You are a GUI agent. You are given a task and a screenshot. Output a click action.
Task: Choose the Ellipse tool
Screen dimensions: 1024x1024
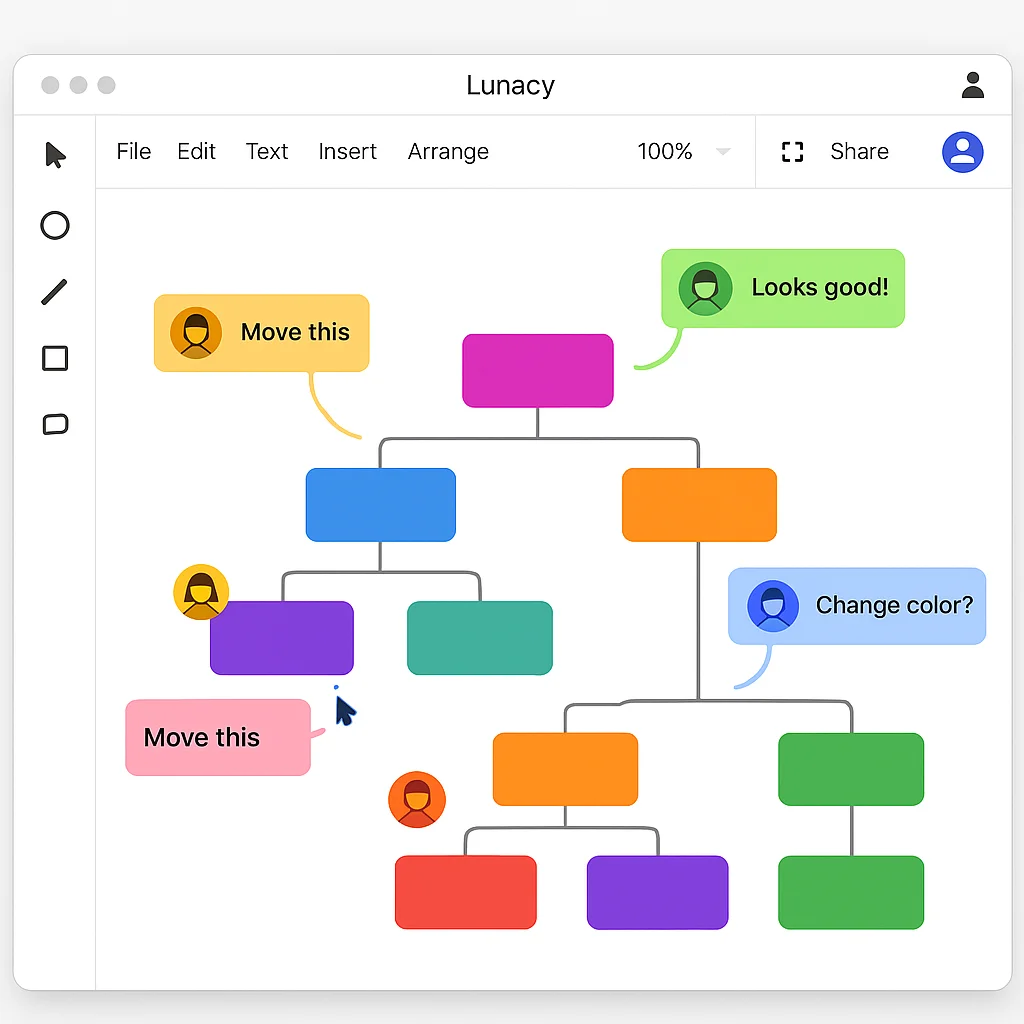(54, 225)
